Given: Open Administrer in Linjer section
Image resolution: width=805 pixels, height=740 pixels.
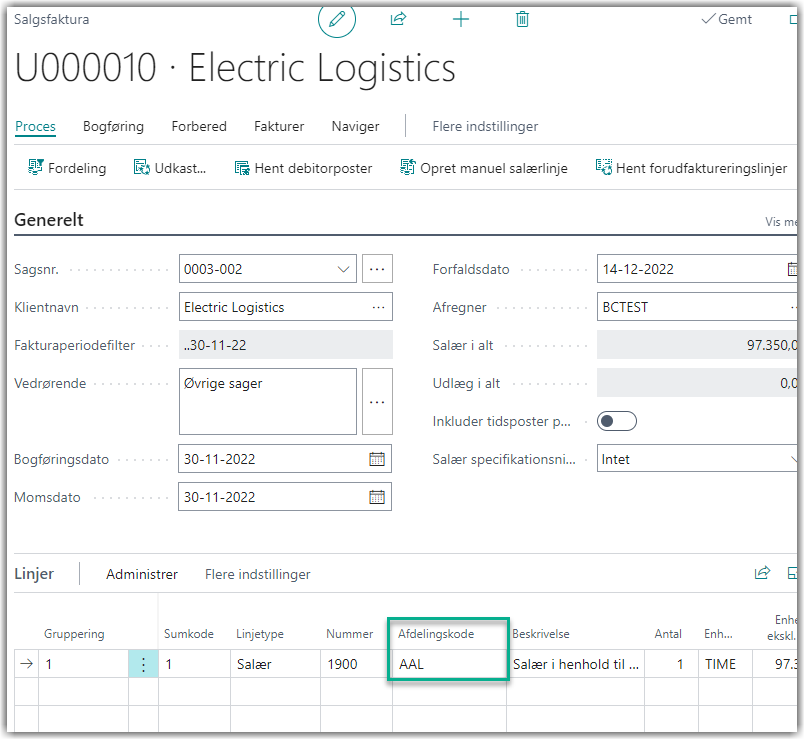Looking at the screenshot, I should coord(142,574).
